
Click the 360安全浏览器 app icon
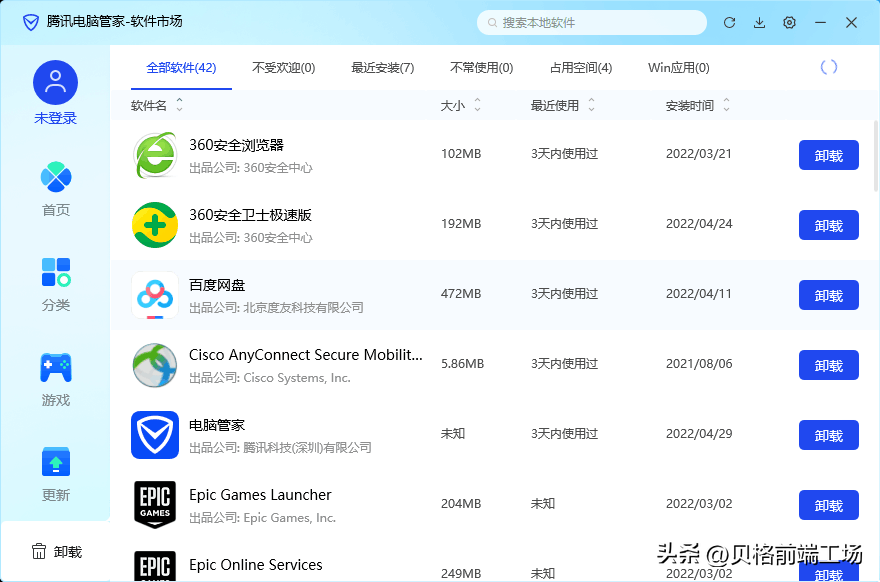click(155, 155)
